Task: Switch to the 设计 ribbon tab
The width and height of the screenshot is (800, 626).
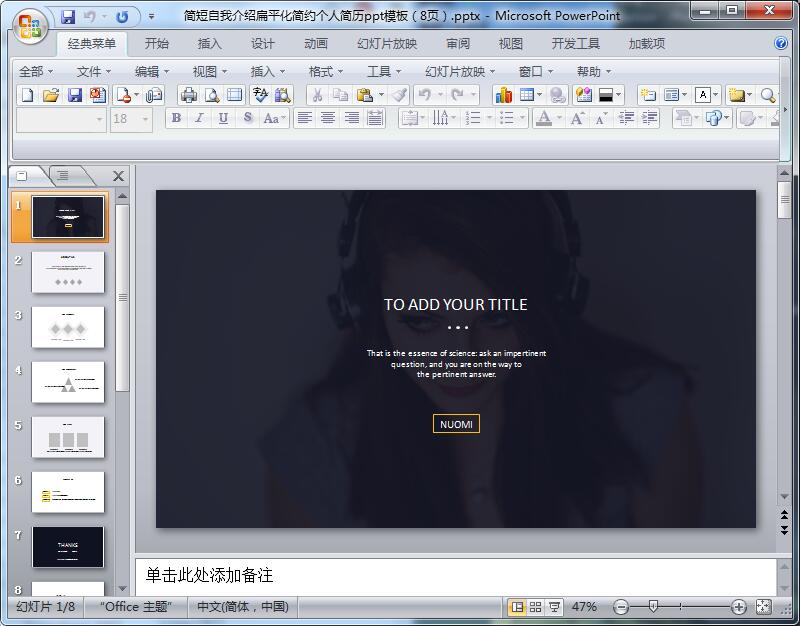Action: coord(262,43)
